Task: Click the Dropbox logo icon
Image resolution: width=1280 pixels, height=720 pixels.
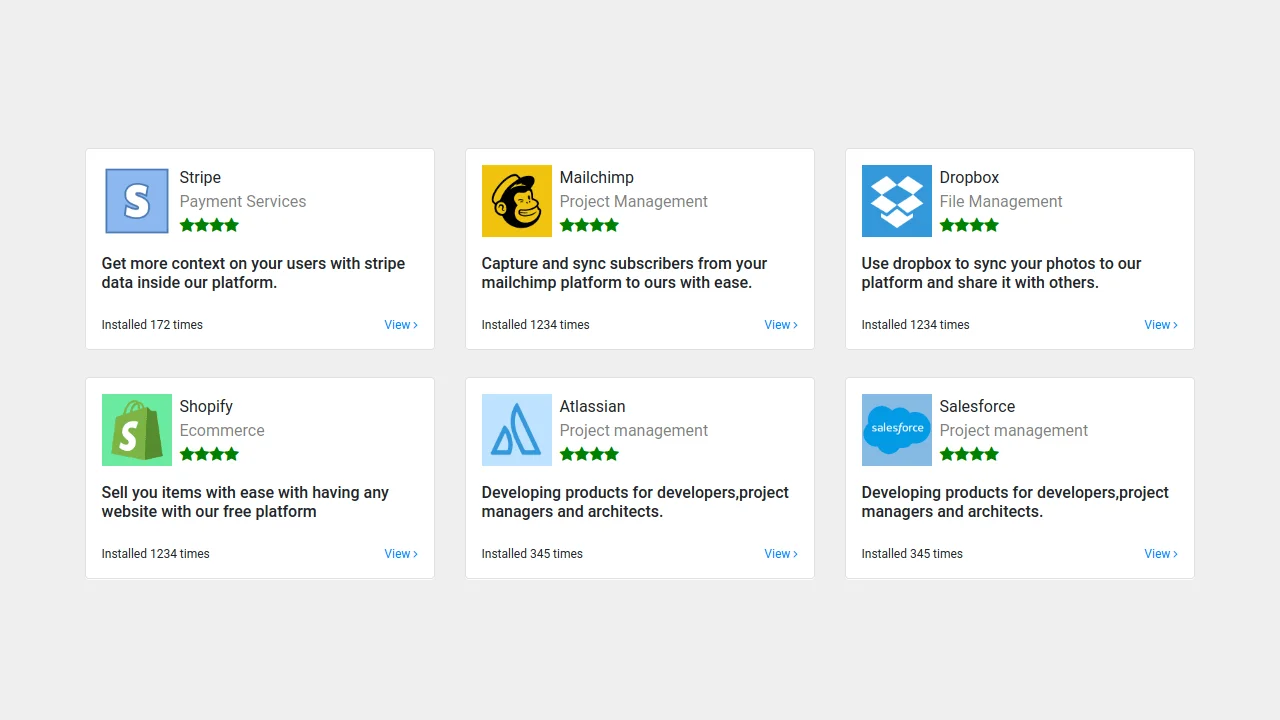Action: pos(896,200)
